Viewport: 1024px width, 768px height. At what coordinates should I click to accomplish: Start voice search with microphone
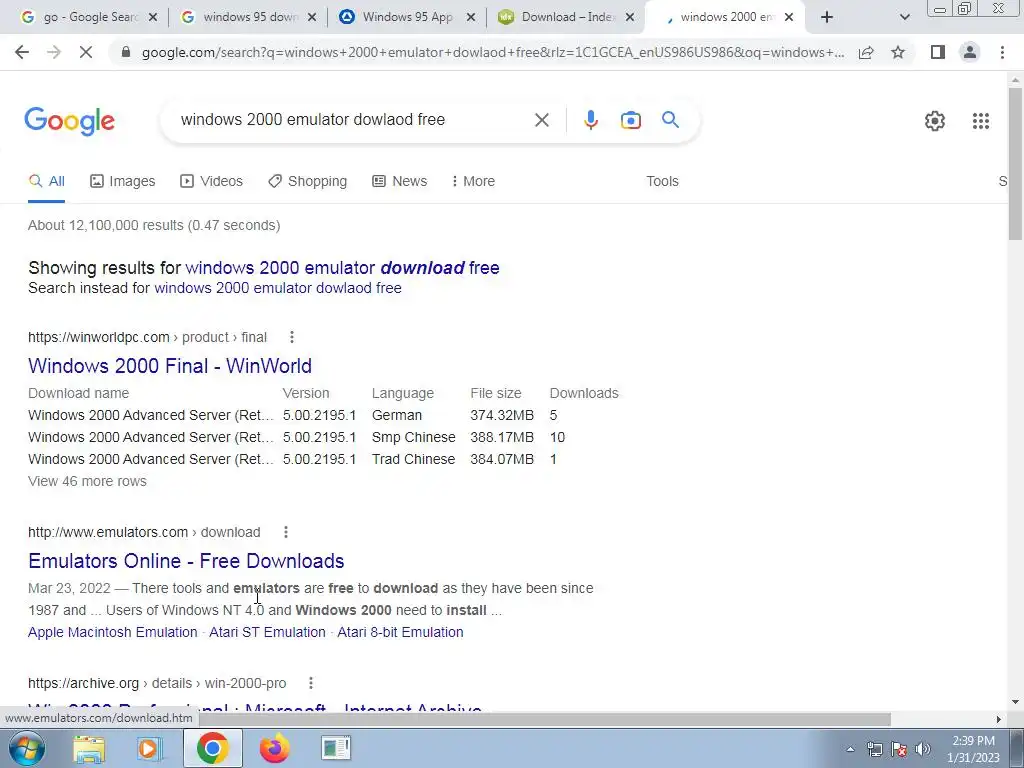click(590, 120)
